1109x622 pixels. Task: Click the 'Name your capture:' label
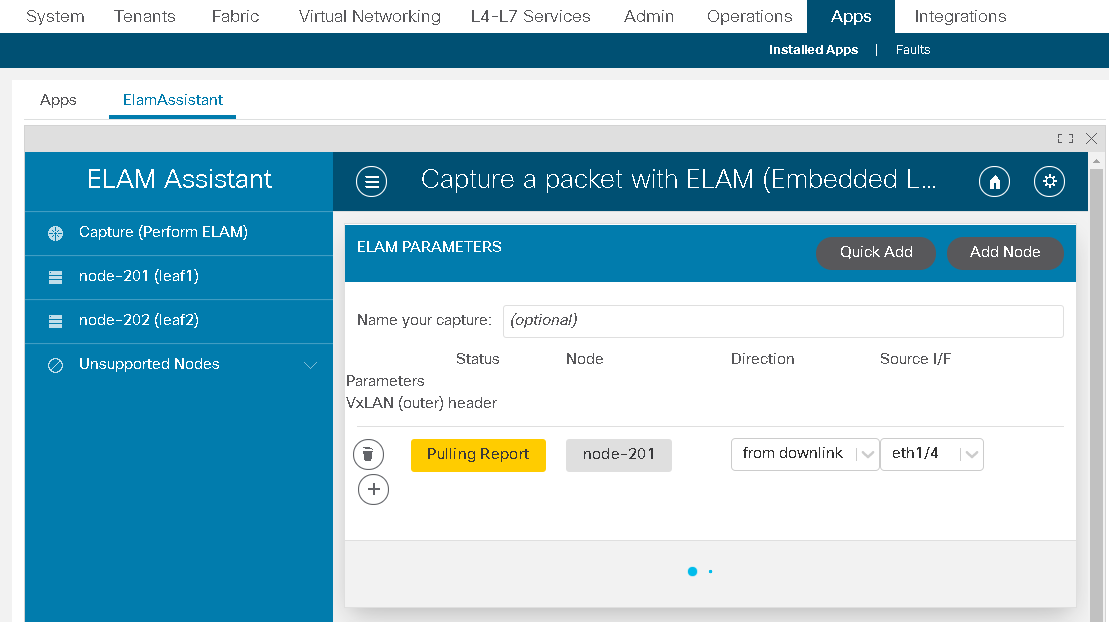click(424, 321)
